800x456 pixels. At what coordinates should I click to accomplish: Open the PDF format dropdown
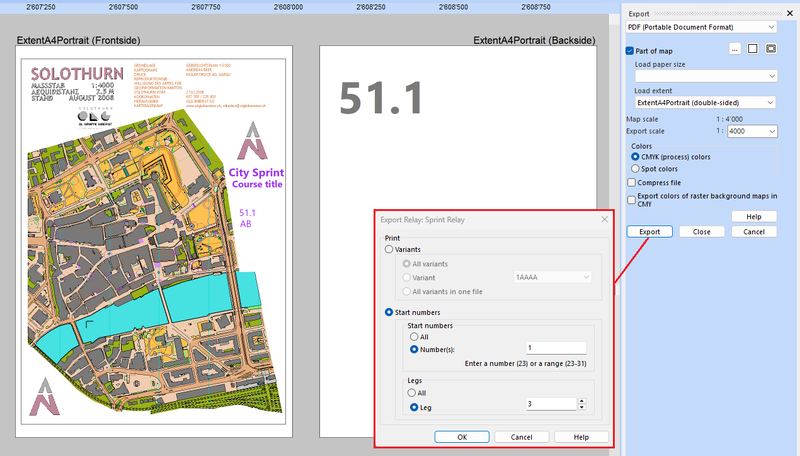coord(702,27)
